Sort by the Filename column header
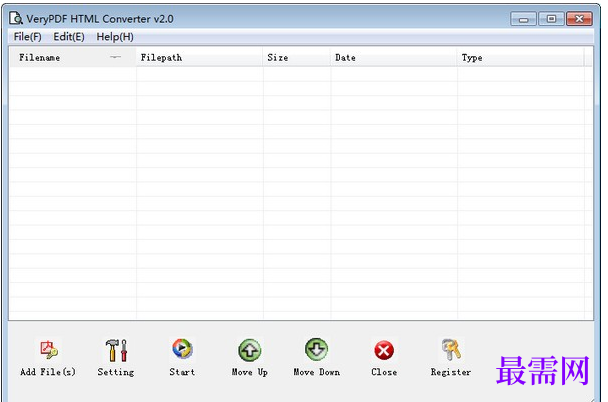 [73, 58]
